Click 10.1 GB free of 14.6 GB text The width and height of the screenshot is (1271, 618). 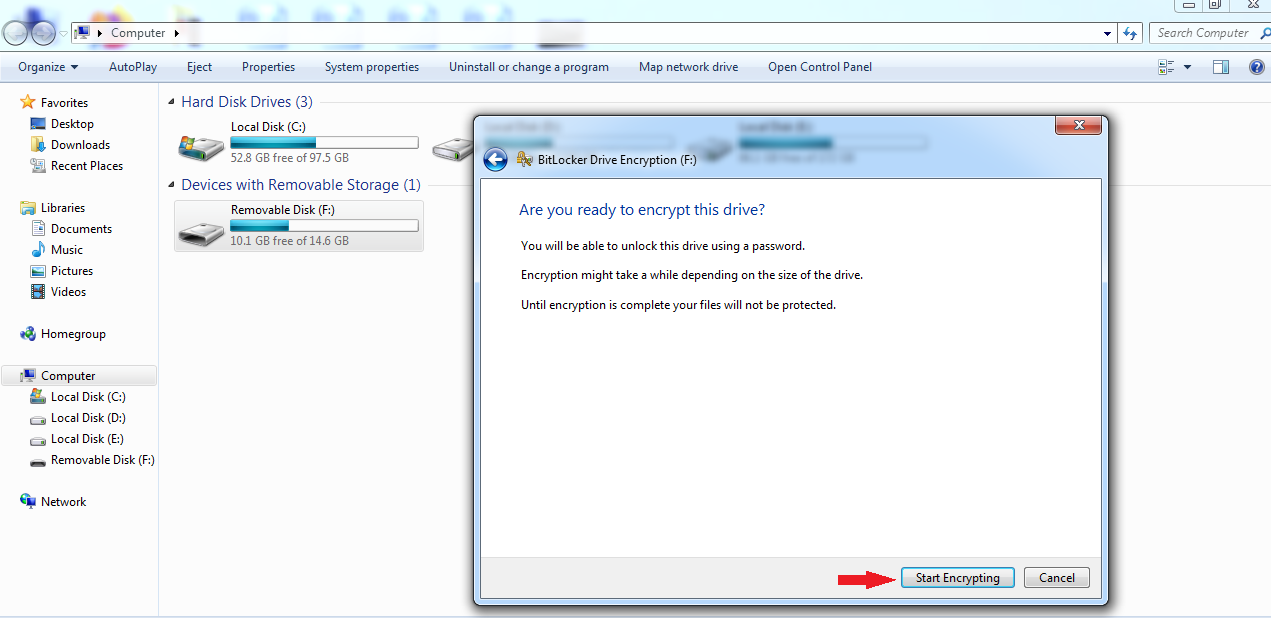[x=290, y=241]
